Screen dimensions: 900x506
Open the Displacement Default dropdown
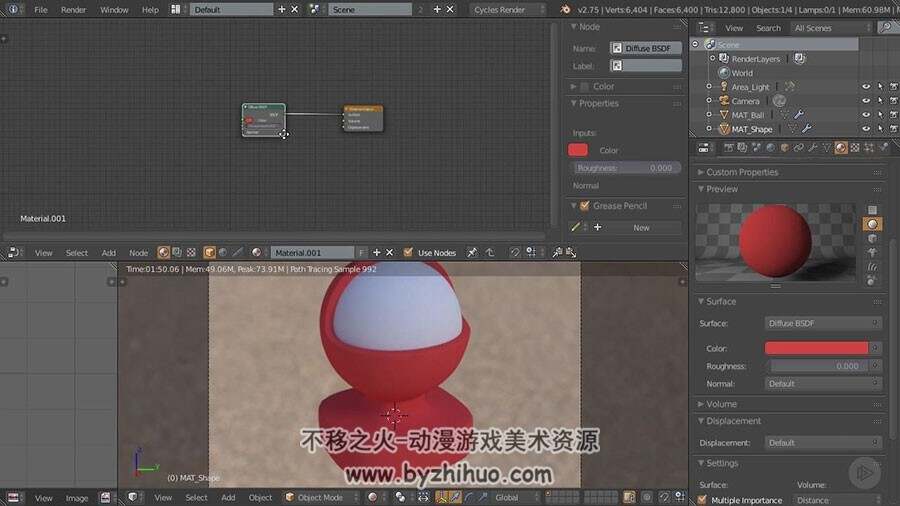(823, 443)
